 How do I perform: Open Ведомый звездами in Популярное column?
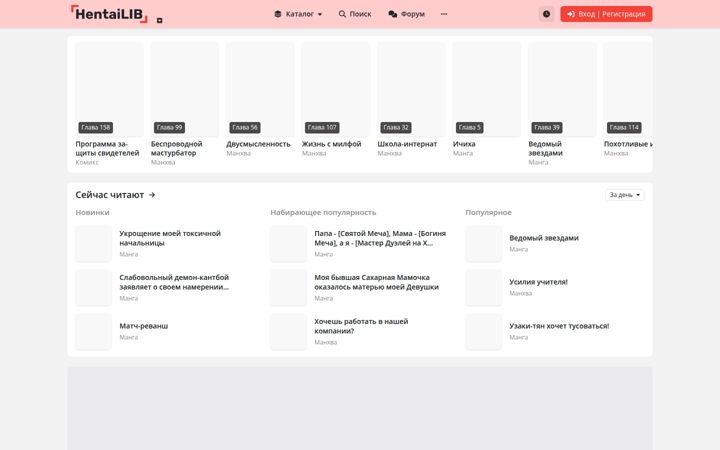click(544, 238)
